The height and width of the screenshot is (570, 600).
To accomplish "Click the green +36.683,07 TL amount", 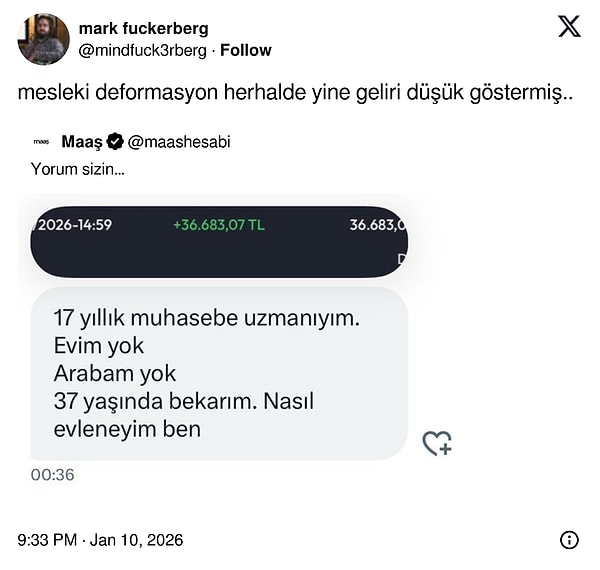I will point(219,225).
